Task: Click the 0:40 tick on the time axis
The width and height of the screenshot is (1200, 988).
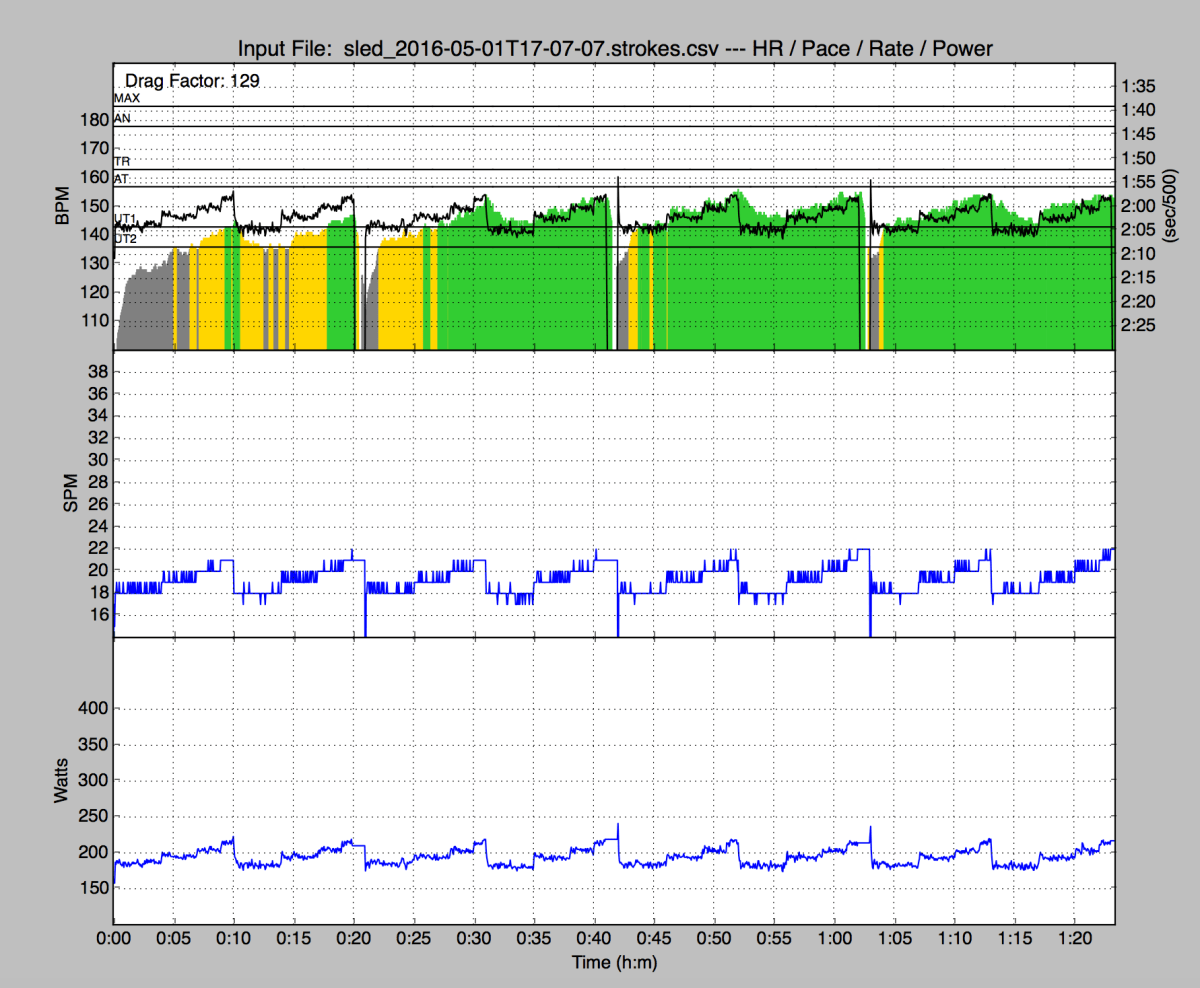Action: [594, 940]
